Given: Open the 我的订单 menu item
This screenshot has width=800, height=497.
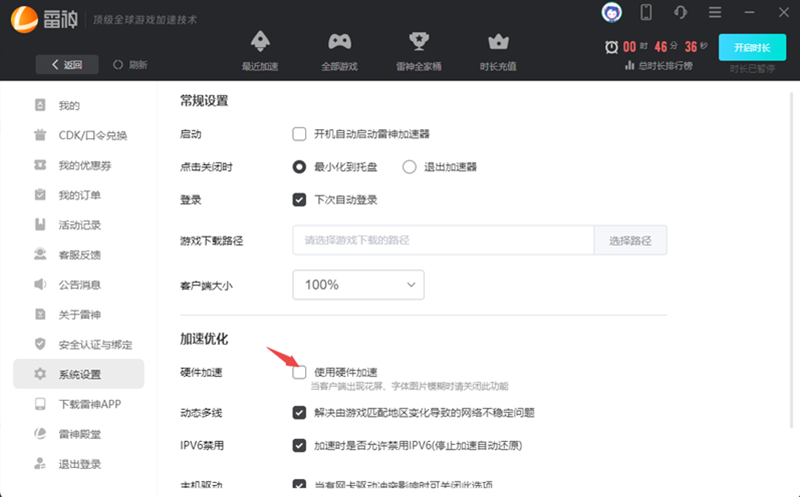Looking at the screenshot, I should [79, 194].
